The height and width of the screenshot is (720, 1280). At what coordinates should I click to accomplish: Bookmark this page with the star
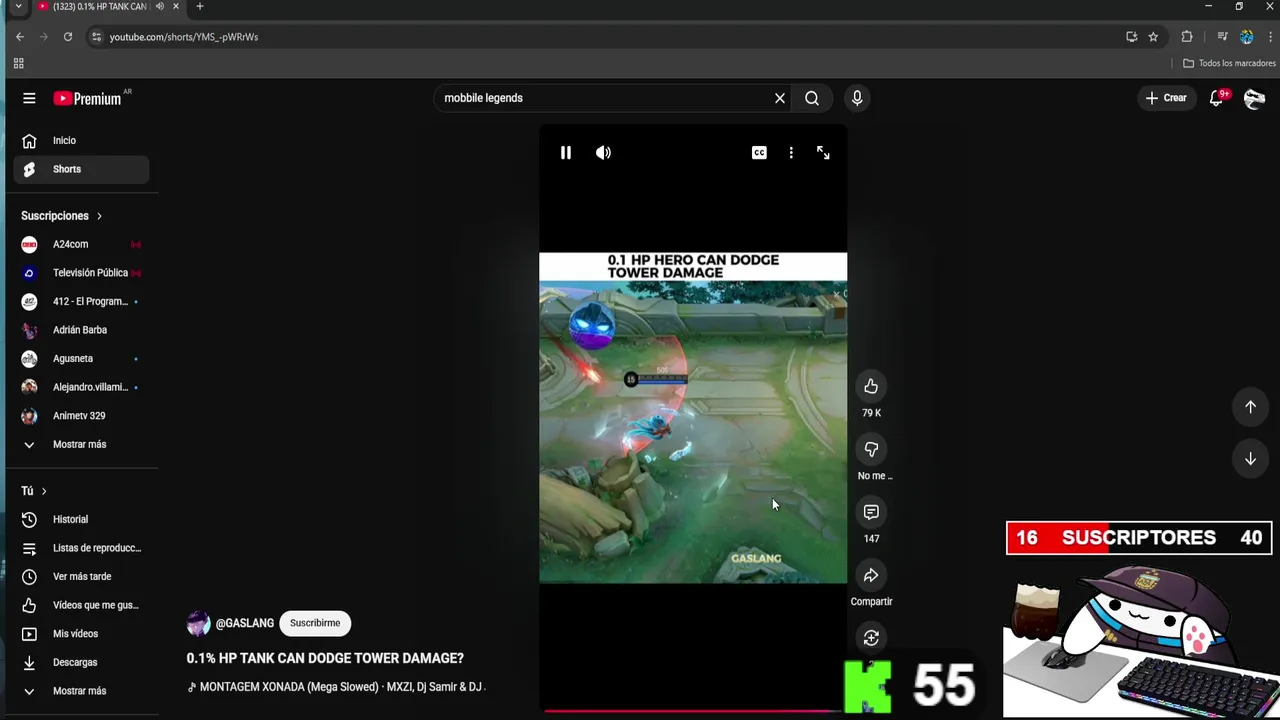(x=1153, y=37)
